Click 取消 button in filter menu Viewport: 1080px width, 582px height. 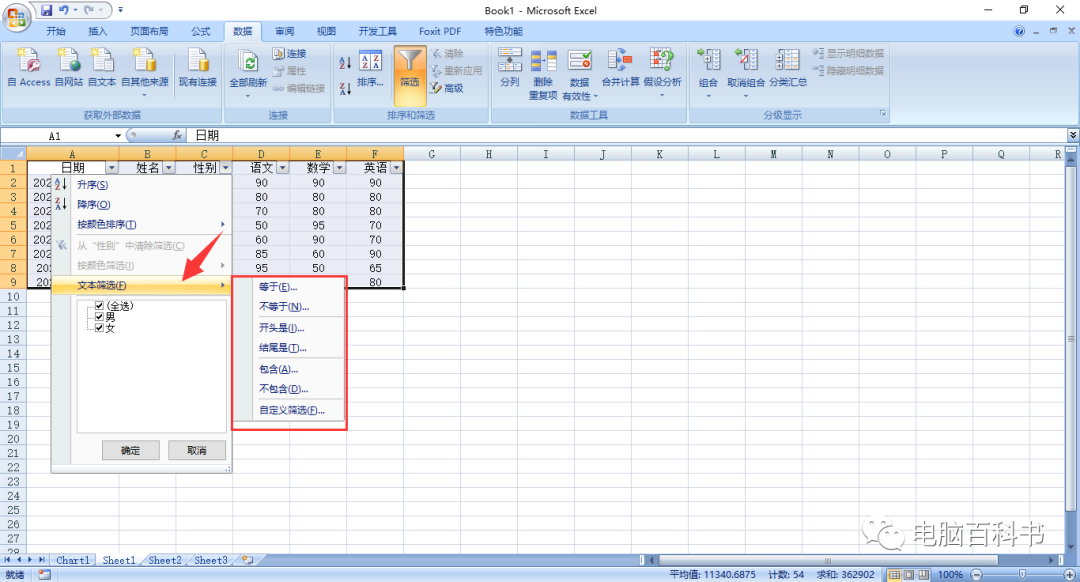coord(197,450)
